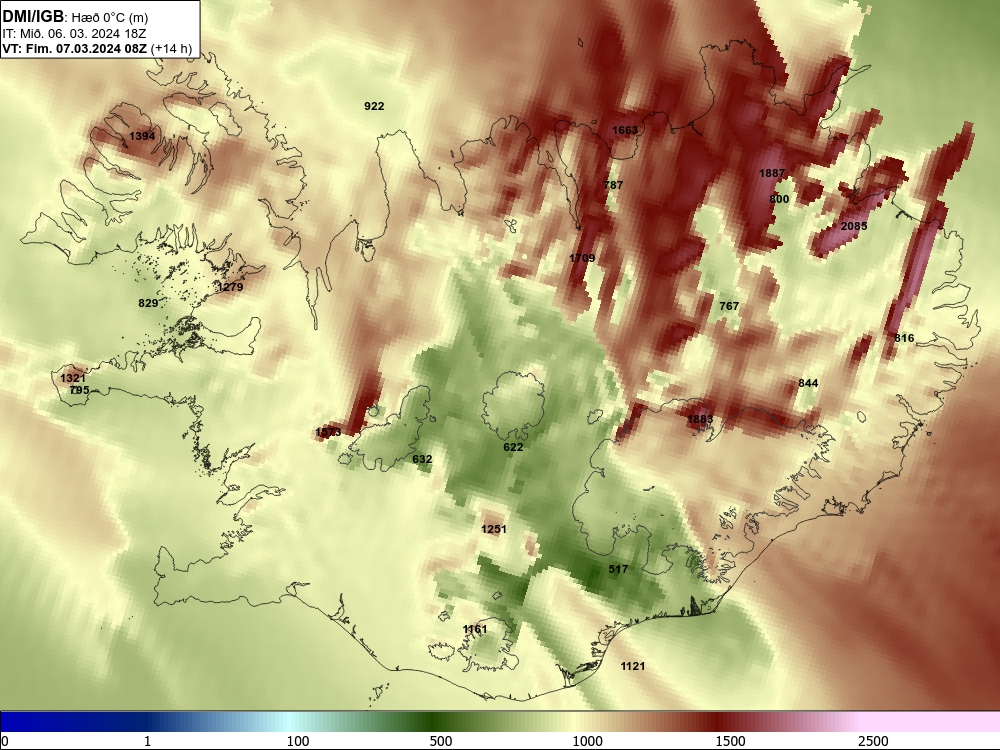Select the 1709 height label
Viewport: 1000px width, 750px height.
pyautogui.click(x=582, y=258)
